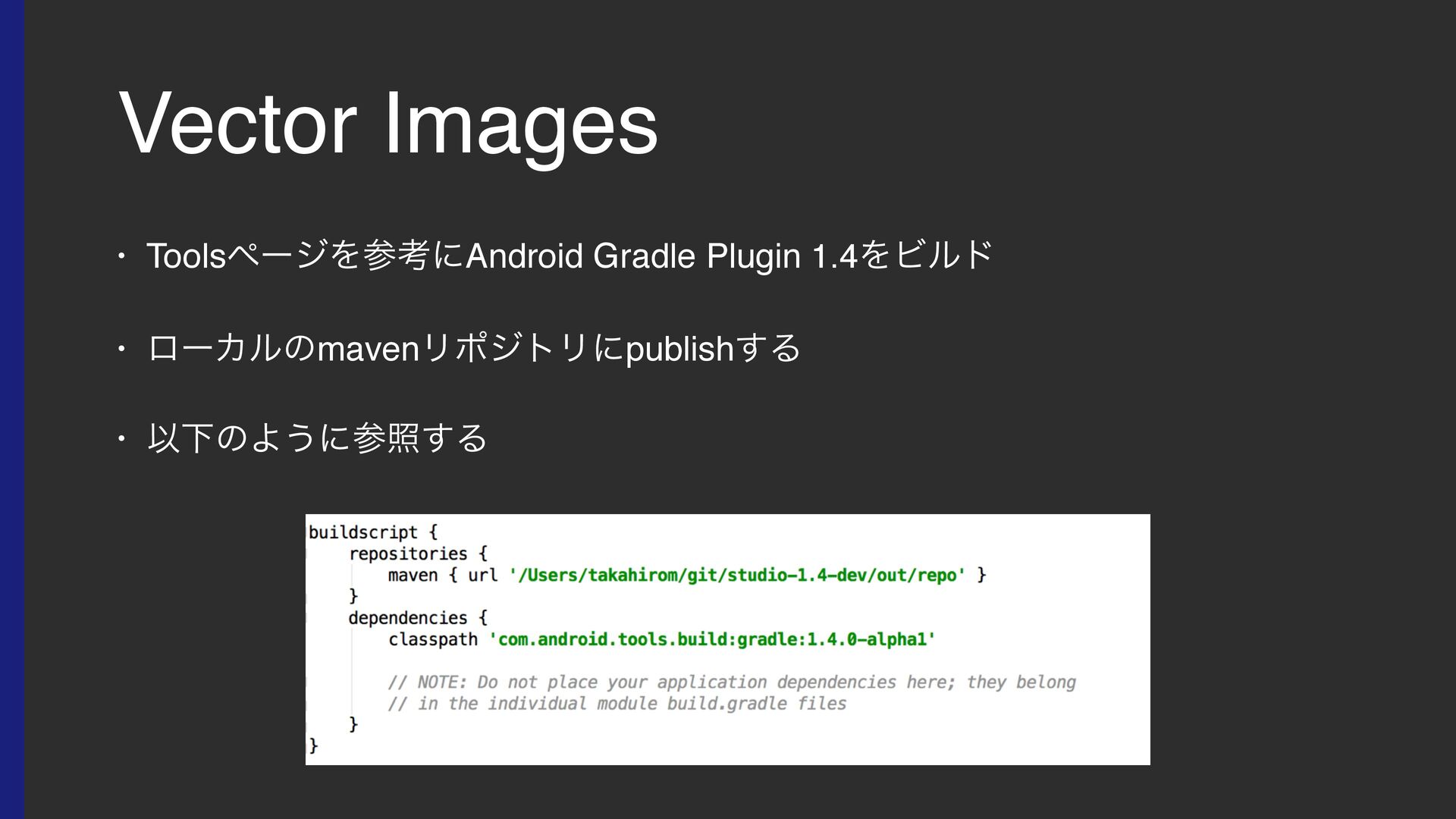The height and width of the screenshot is (819, 1456).
Task: Select the bullet '以下のように参照する'
Action: coord(317,438)
